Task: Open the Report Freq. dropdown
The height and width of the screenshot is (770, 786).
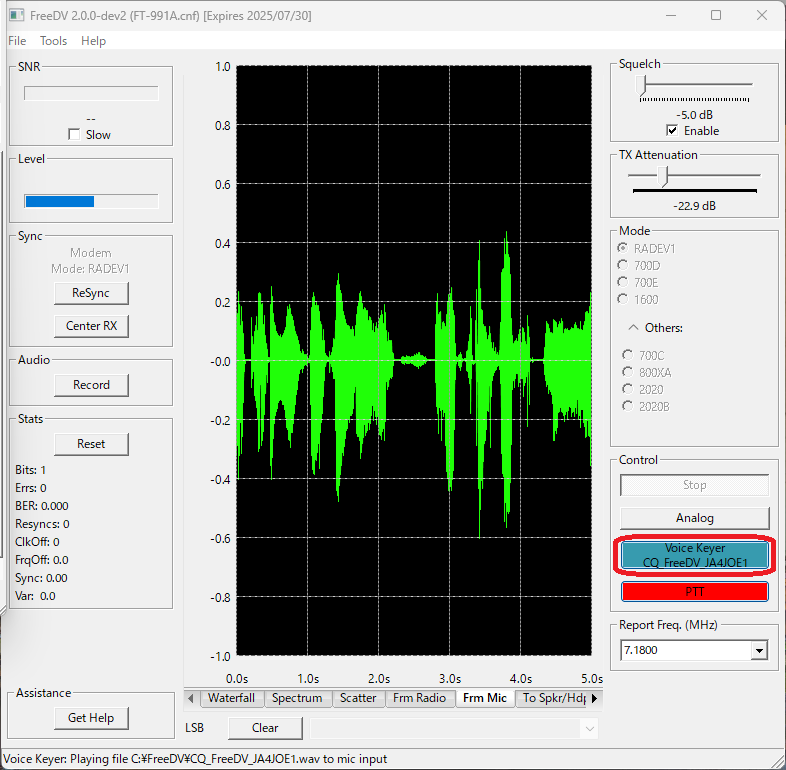Action: 759,651
